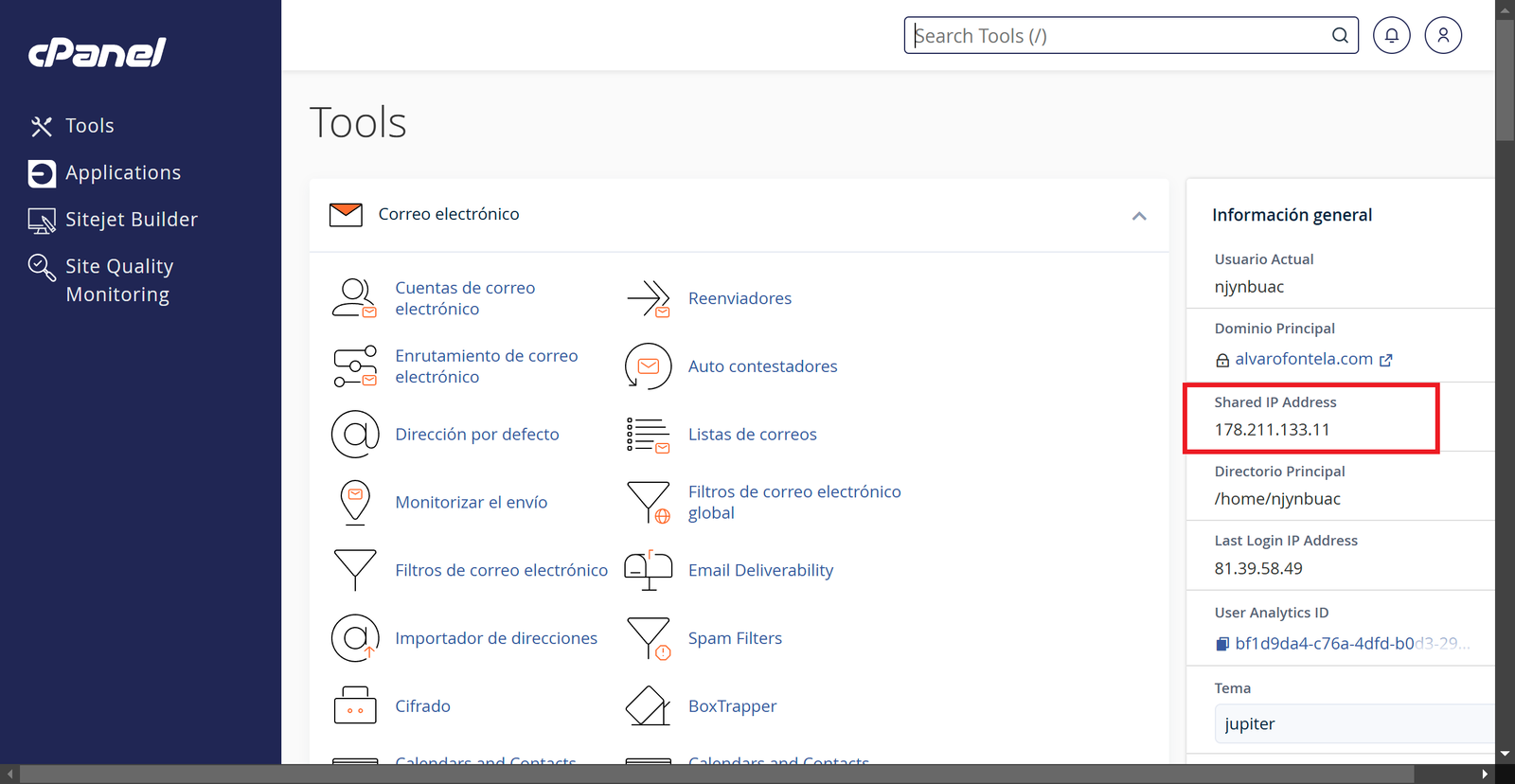
Task: Click the username njynbuac
Action: [1249, 287]
